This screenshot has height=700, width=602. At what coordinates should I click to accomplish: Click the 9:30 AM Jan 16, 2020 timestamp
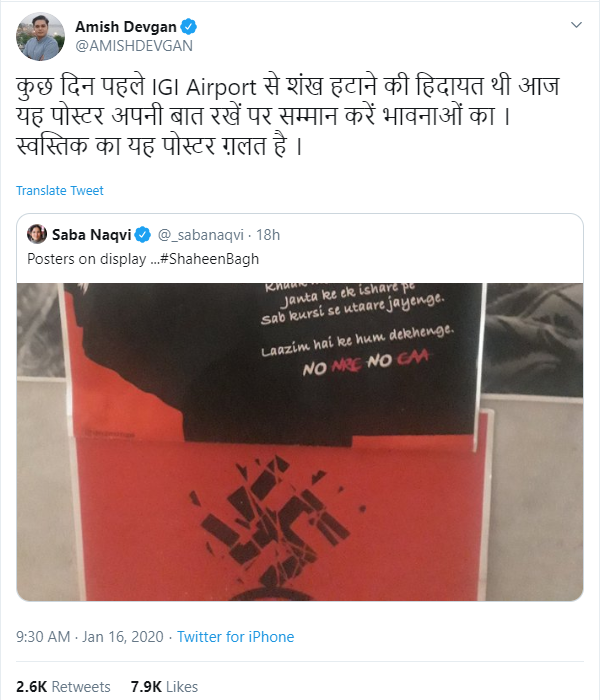(90, 637)
